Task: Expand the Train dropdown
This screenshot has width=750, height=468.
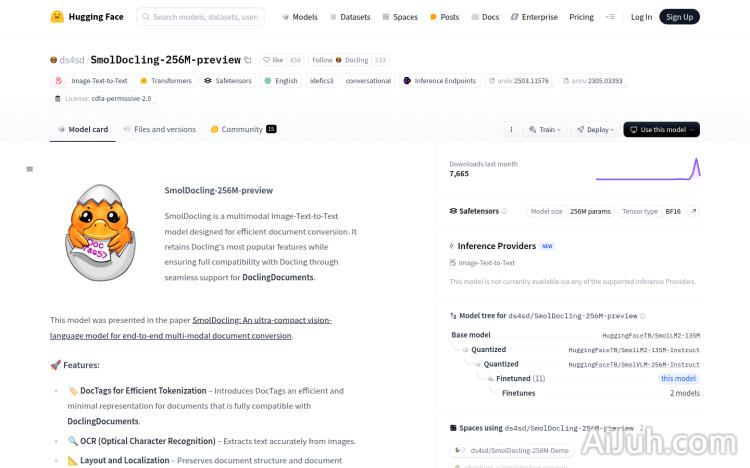Action: point(546,129)
